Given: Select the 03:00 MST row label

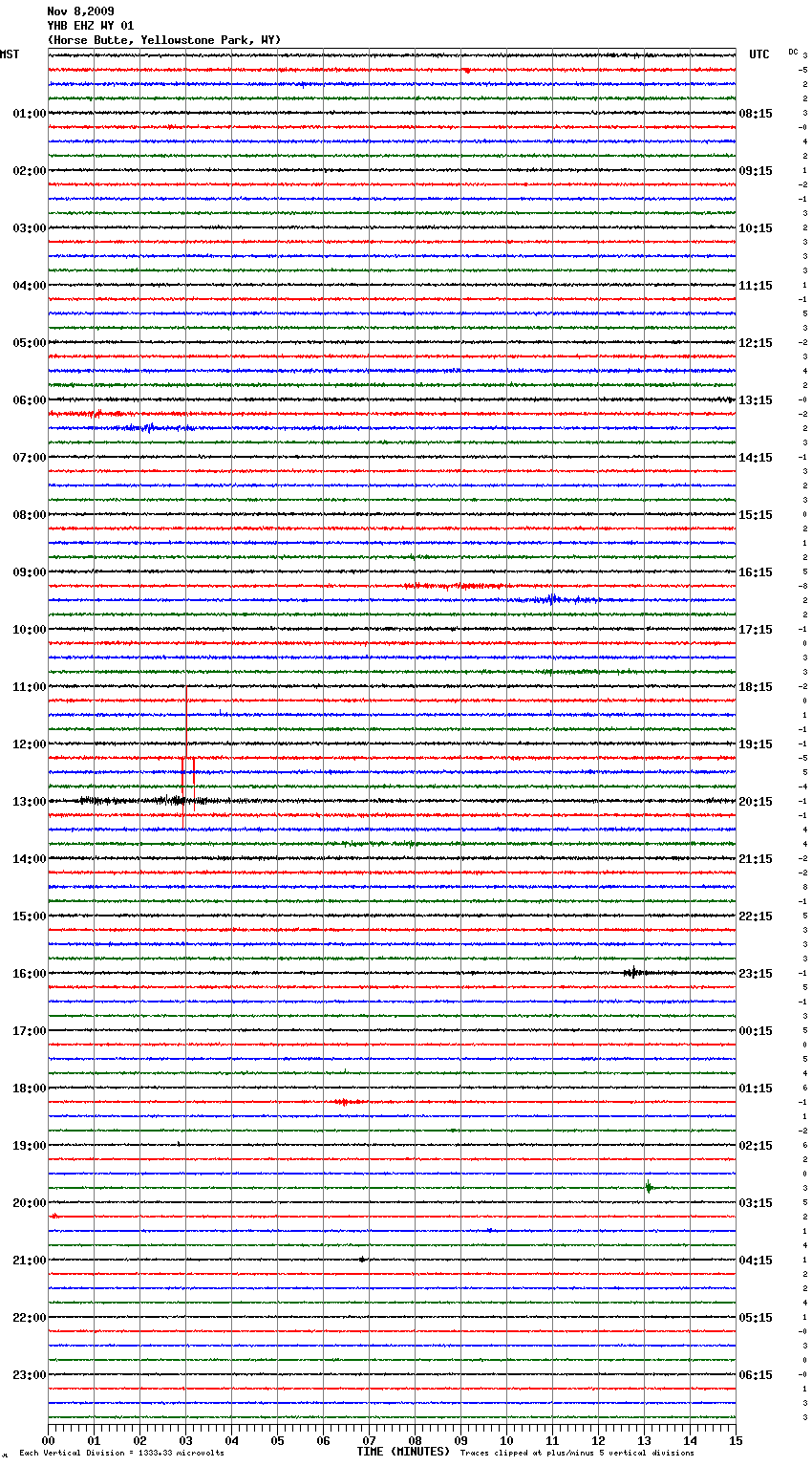Looking at the screenshot, I should click(x=30, y=228).
